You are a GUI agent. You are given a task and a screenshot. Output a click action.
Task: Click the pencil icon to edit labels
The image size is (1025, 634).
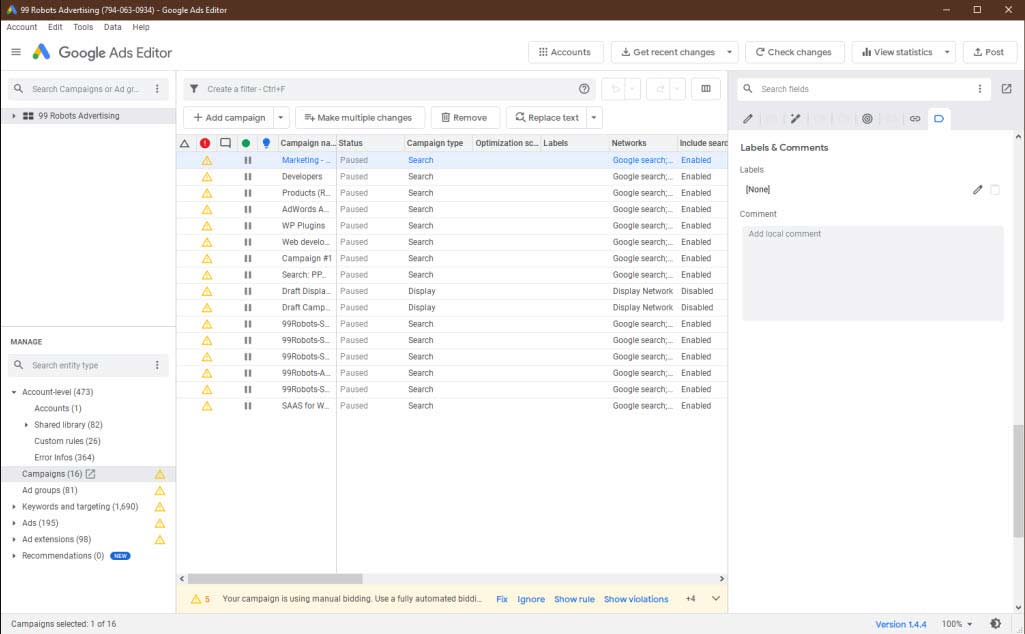(977, 190)
